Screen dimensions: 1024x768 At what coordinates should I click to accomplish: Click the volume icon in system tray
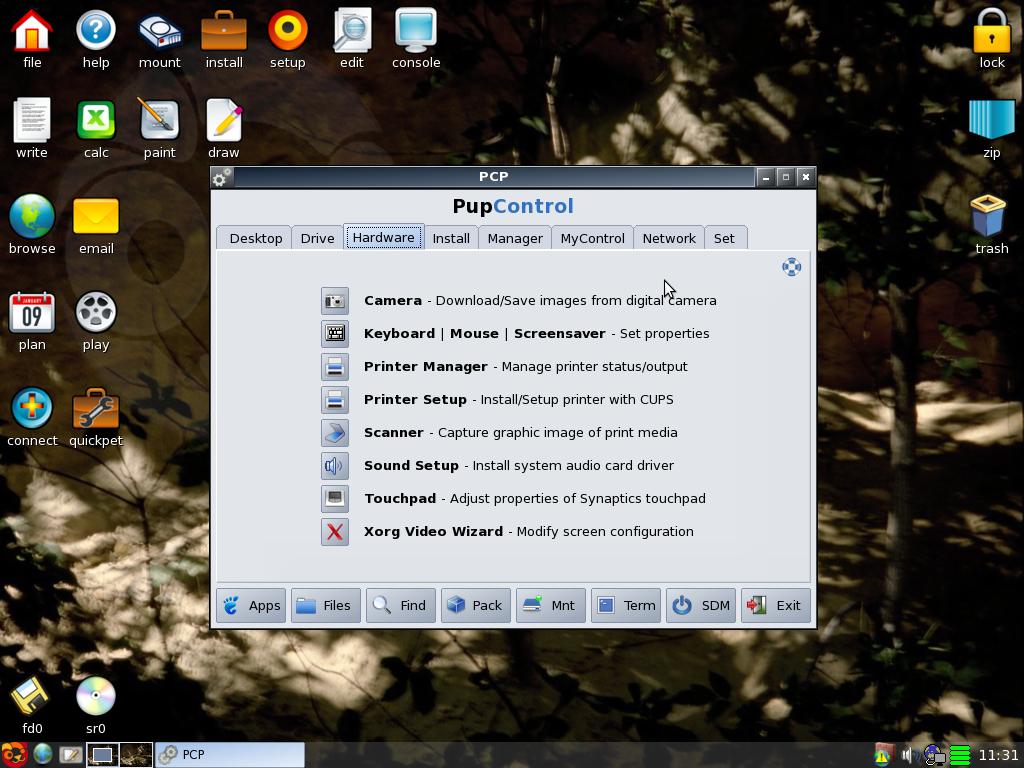point(908,755)
